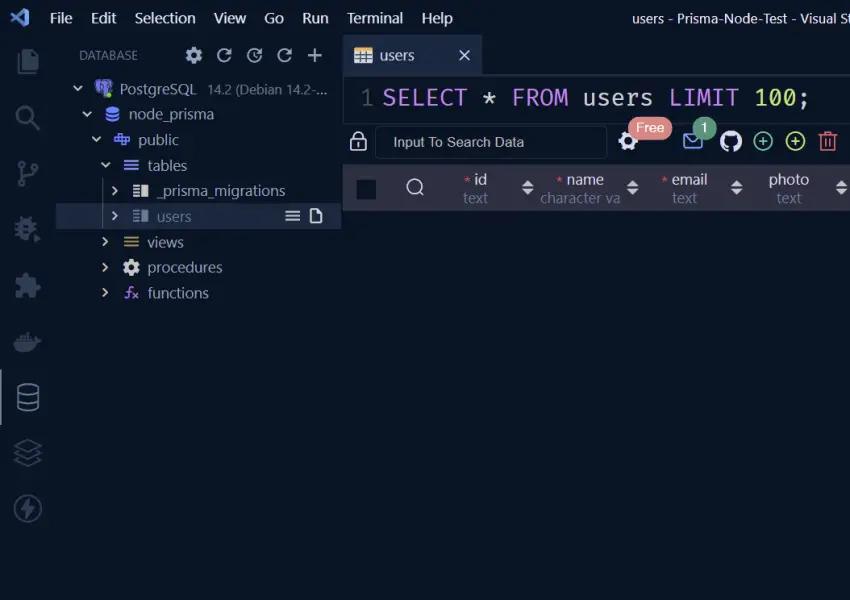
Task: Expand the views tree node
Action: coord(105,242)
